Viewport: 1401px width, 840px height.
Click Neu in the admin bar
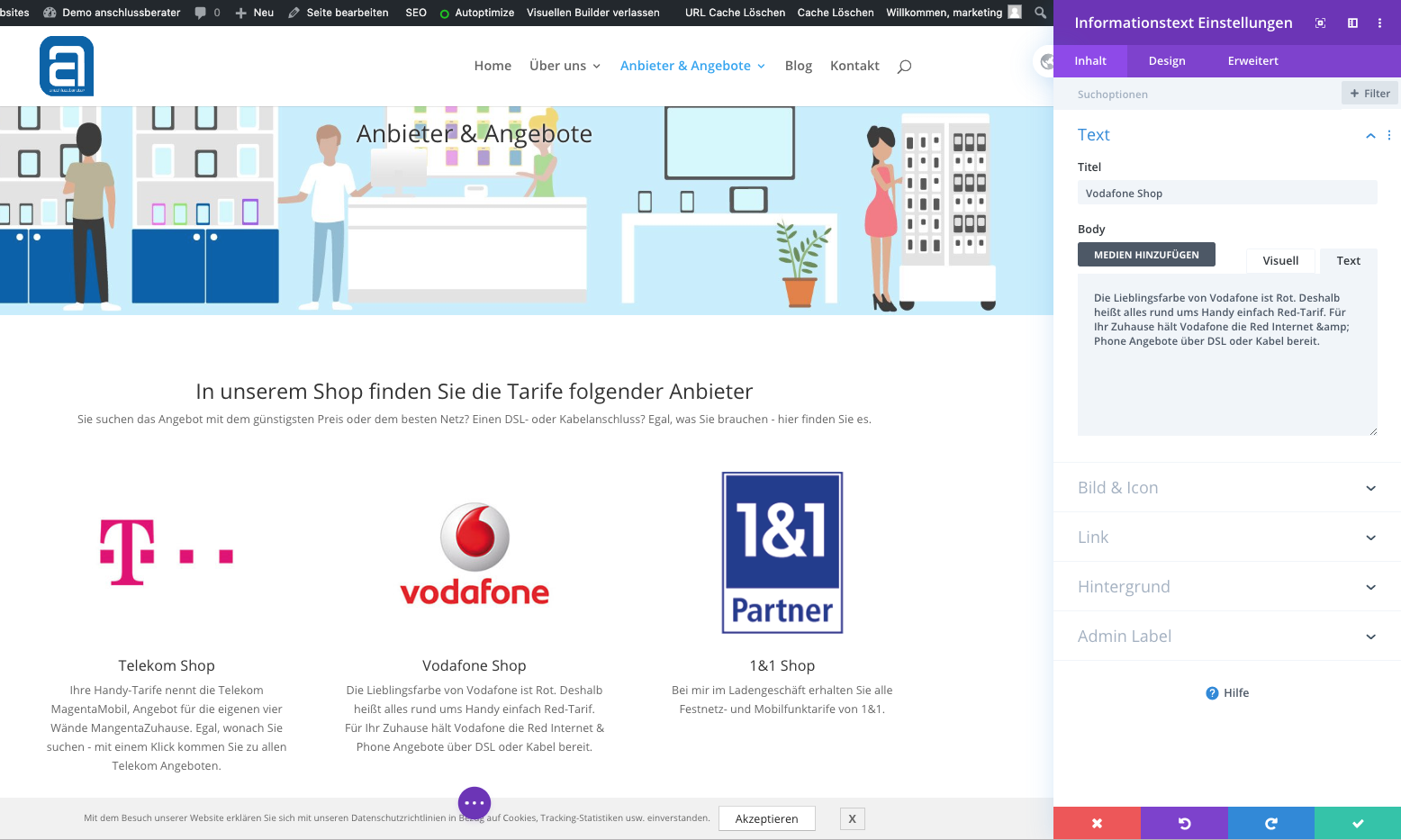point(254,13)
